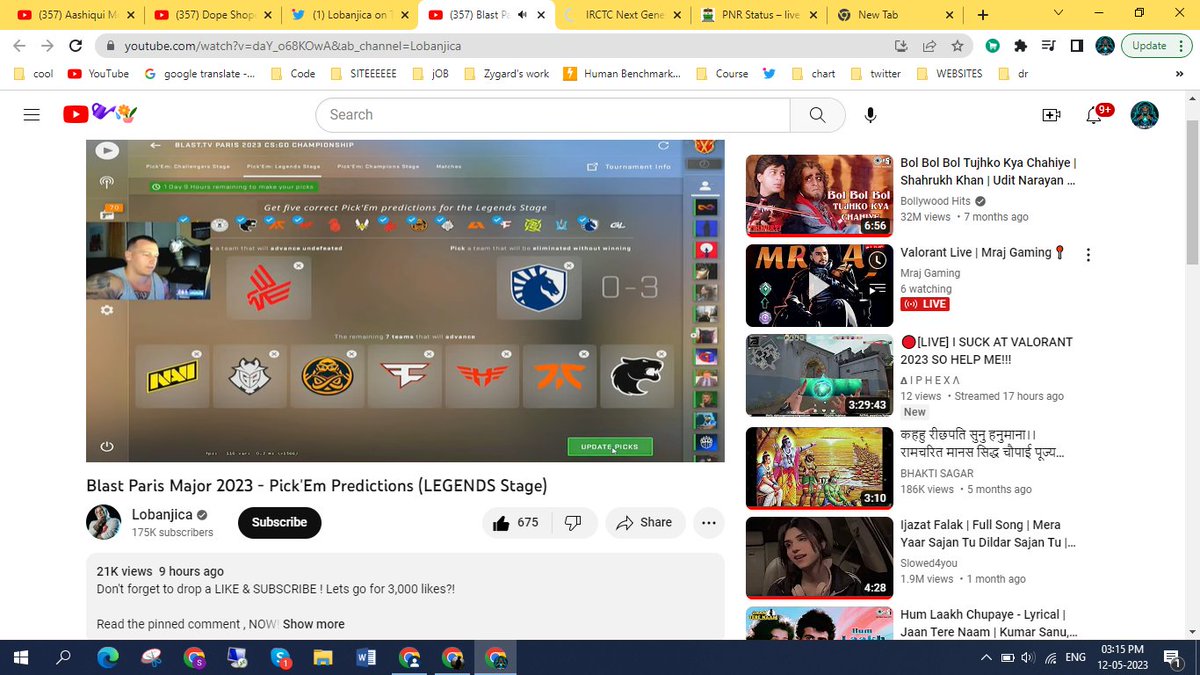
Task: Switch to the PNR Status tab
Action: click(758, 15)
